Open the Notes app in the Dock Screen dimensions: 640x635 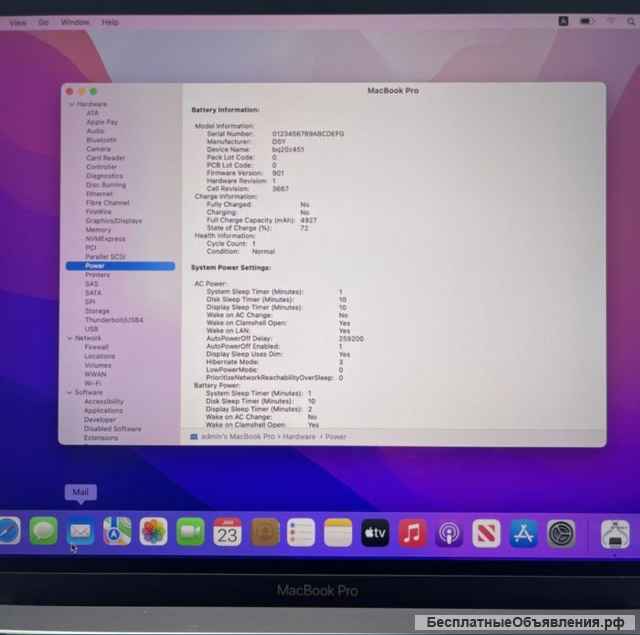point(338,533)
